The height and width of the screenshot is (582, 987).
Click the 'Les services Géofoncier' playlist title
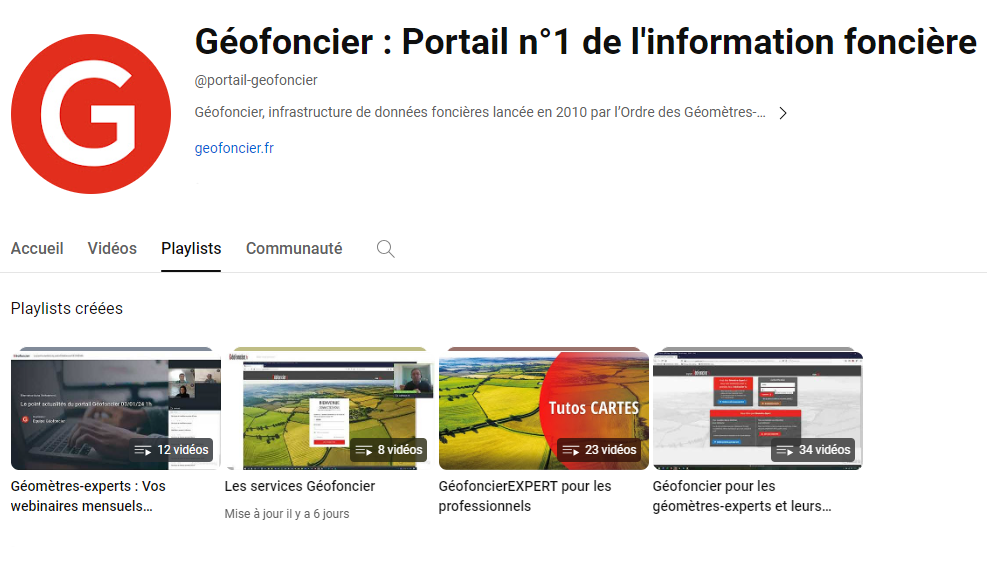pyautogui.click(x=300, y=486)
